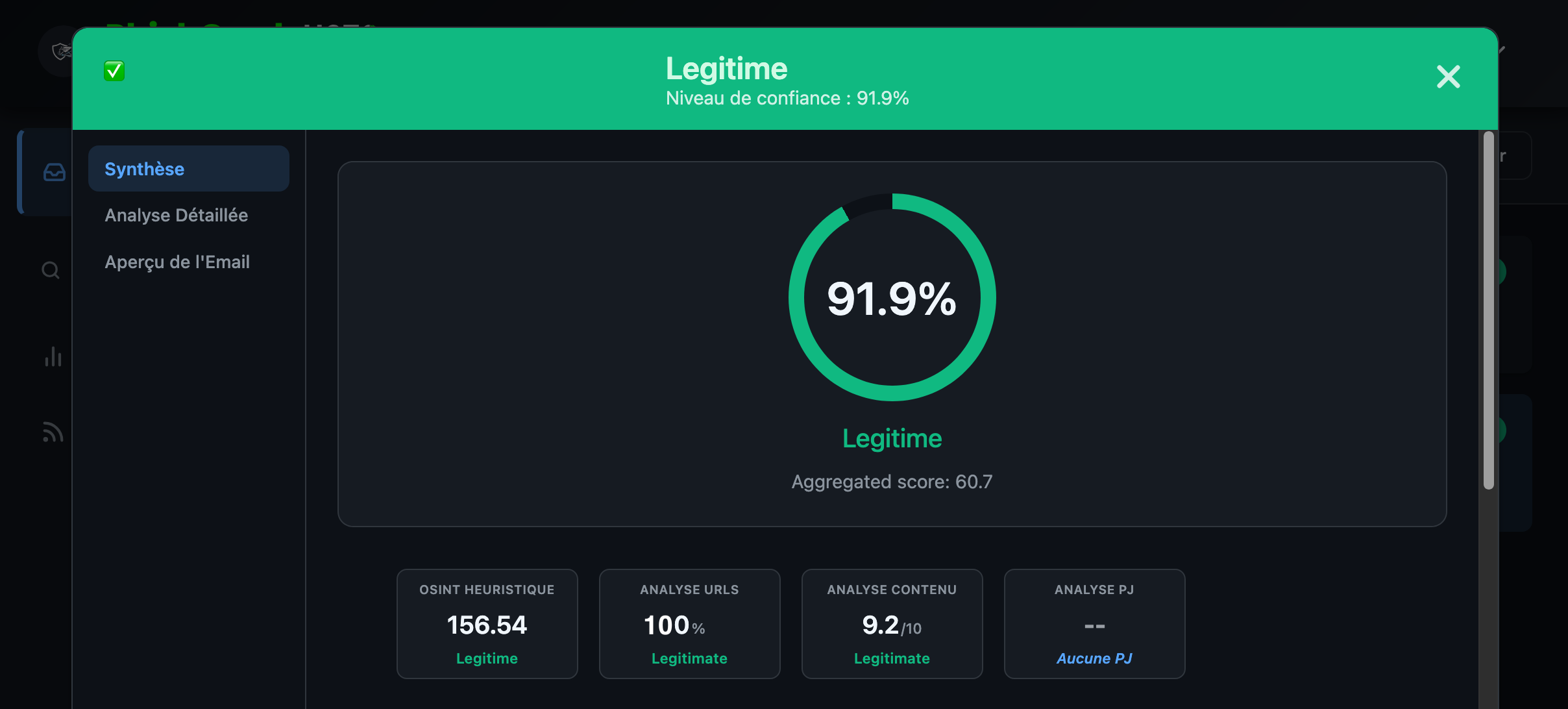Viewport: 1568px width, 709px height.
Task: Open the bar chart statistics icon
Action: (53, 356)
